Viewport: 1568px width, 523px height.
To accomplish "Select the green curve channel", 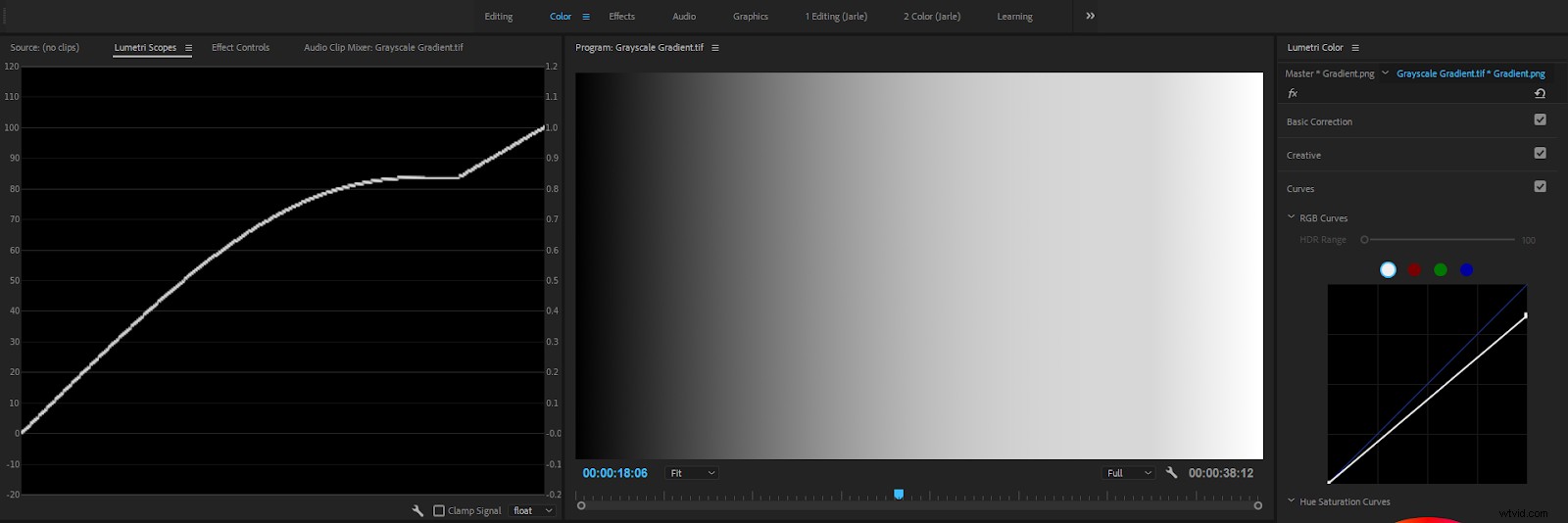I will (x=1441, y=269).
